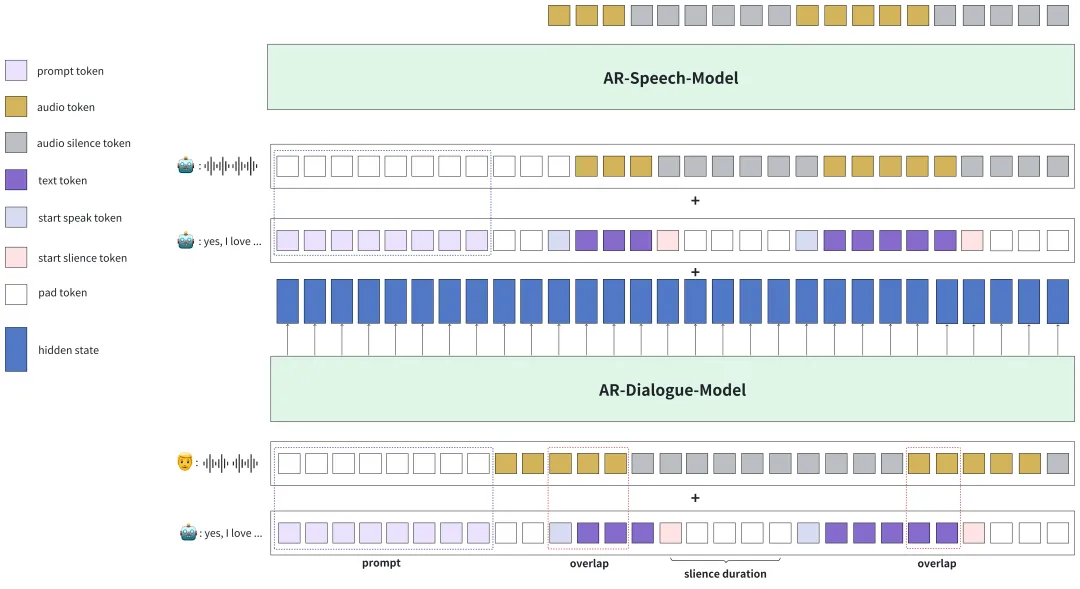Click the AR-Dialogue-Model block
1080x589 pixels.
coord(672,389)
